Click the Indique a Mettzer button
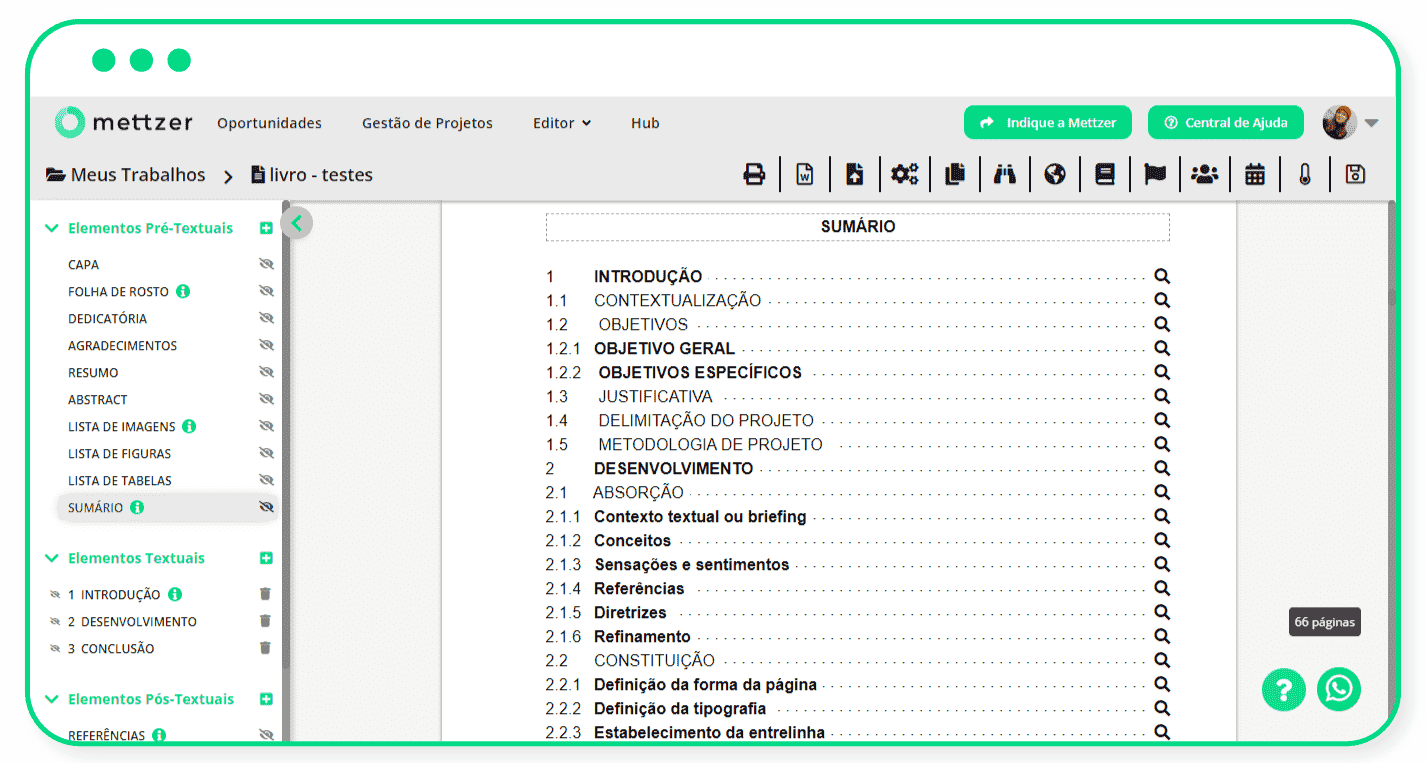 1047,122
